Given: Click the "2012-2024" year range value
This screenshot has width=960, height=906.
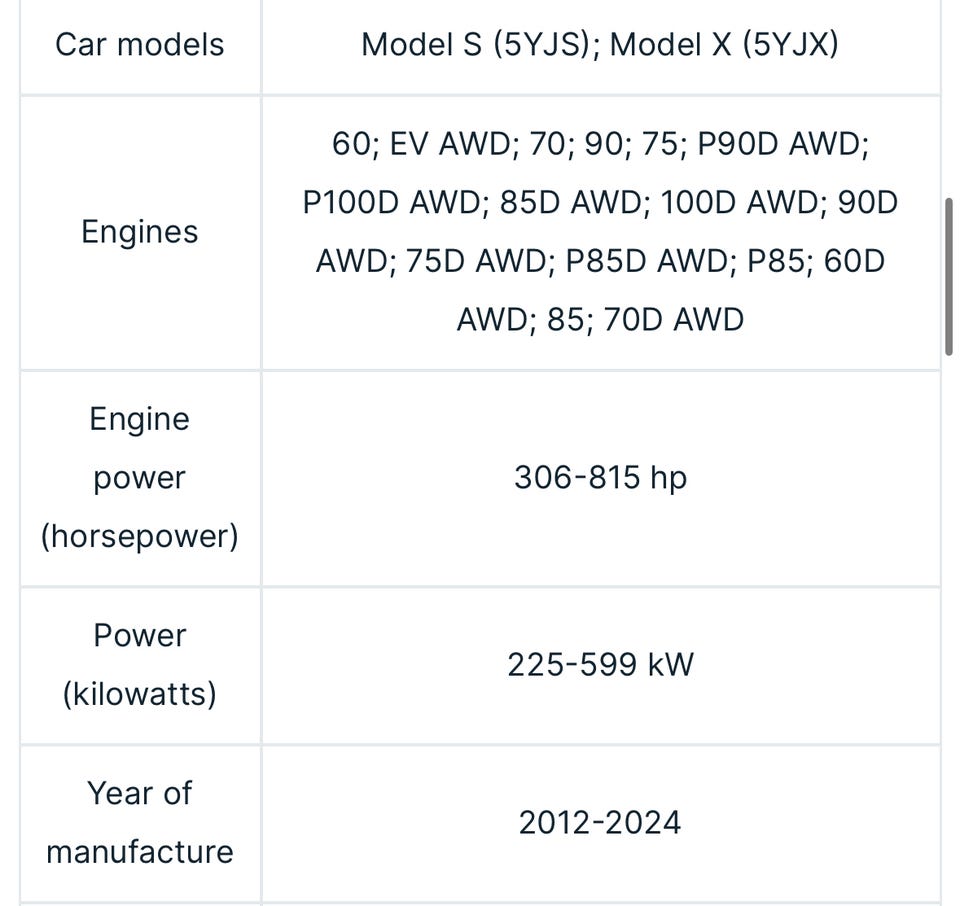Looking at the screenshot, I should click(600, 823).
